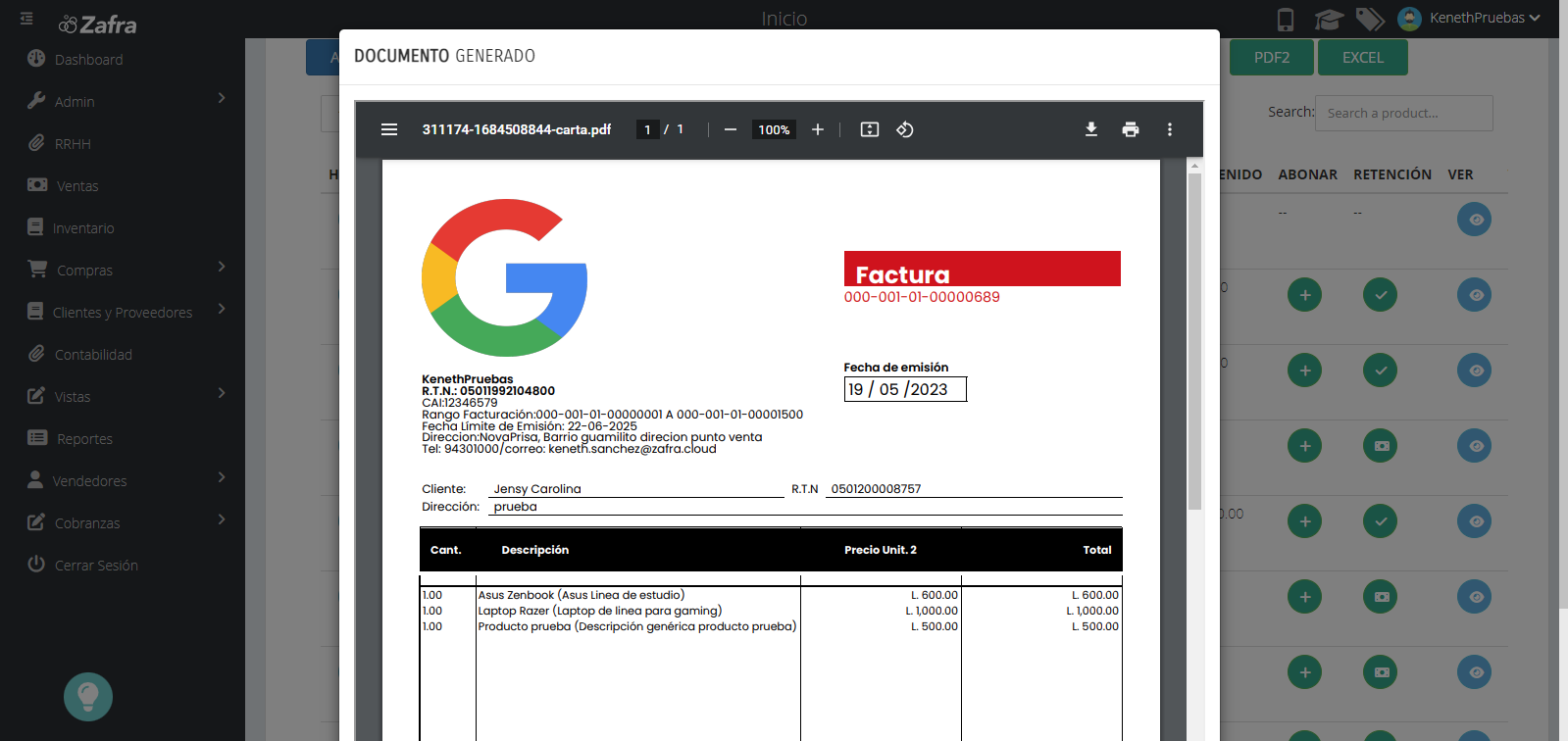Open Compras menu
The height and width of the screenshot is (741, 1568).
pos(84,271)
